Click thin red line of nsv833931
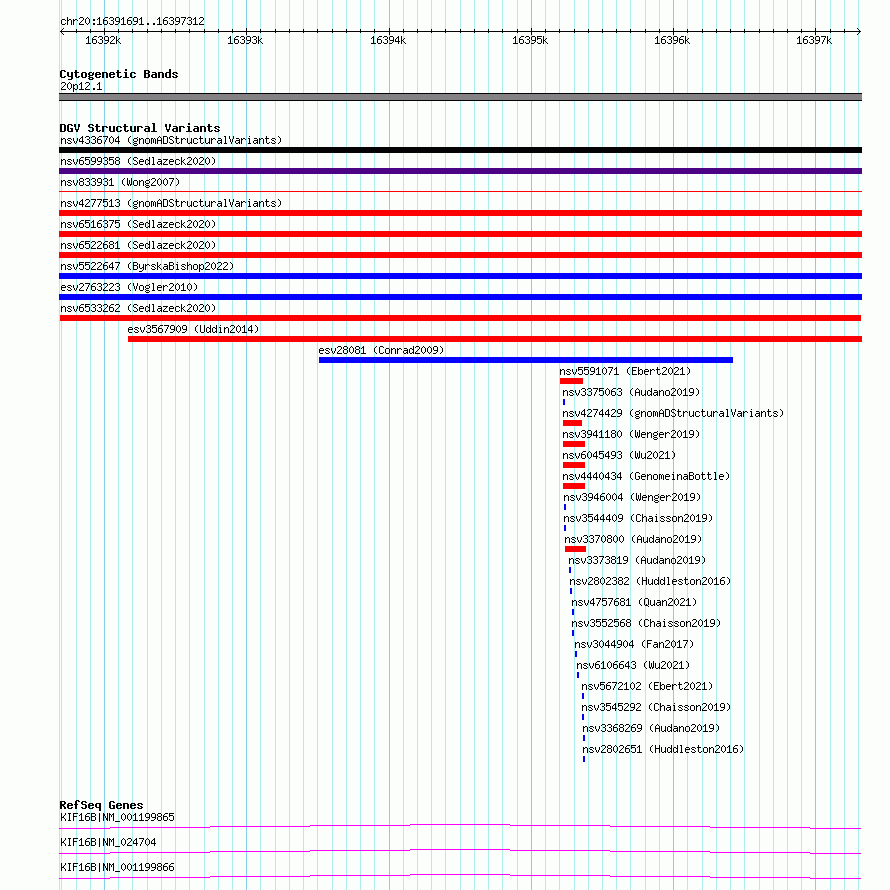This screenshot has height=890, width=890. (460, 192)
